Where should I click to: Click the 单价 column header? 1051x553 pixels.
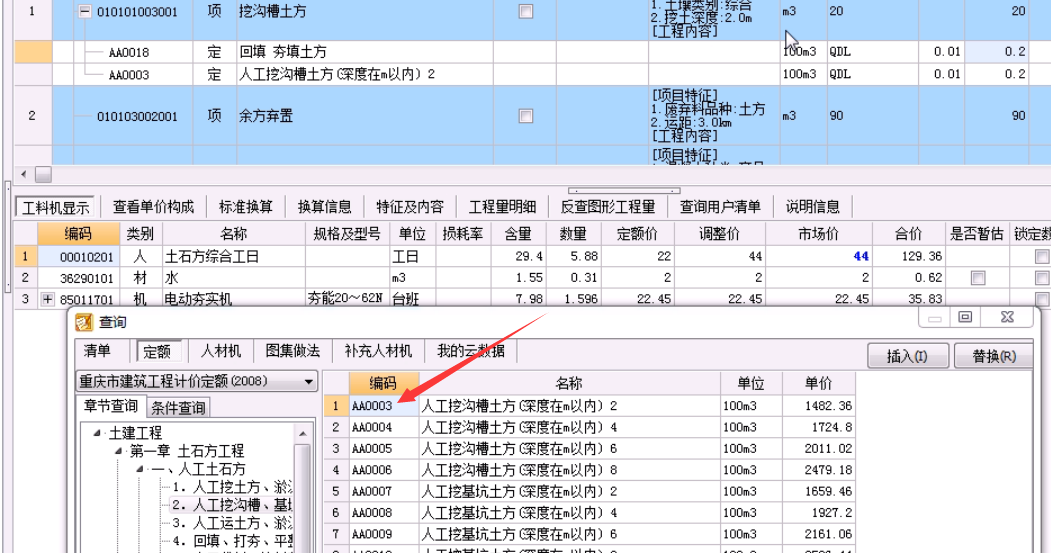tap(818, 383)
